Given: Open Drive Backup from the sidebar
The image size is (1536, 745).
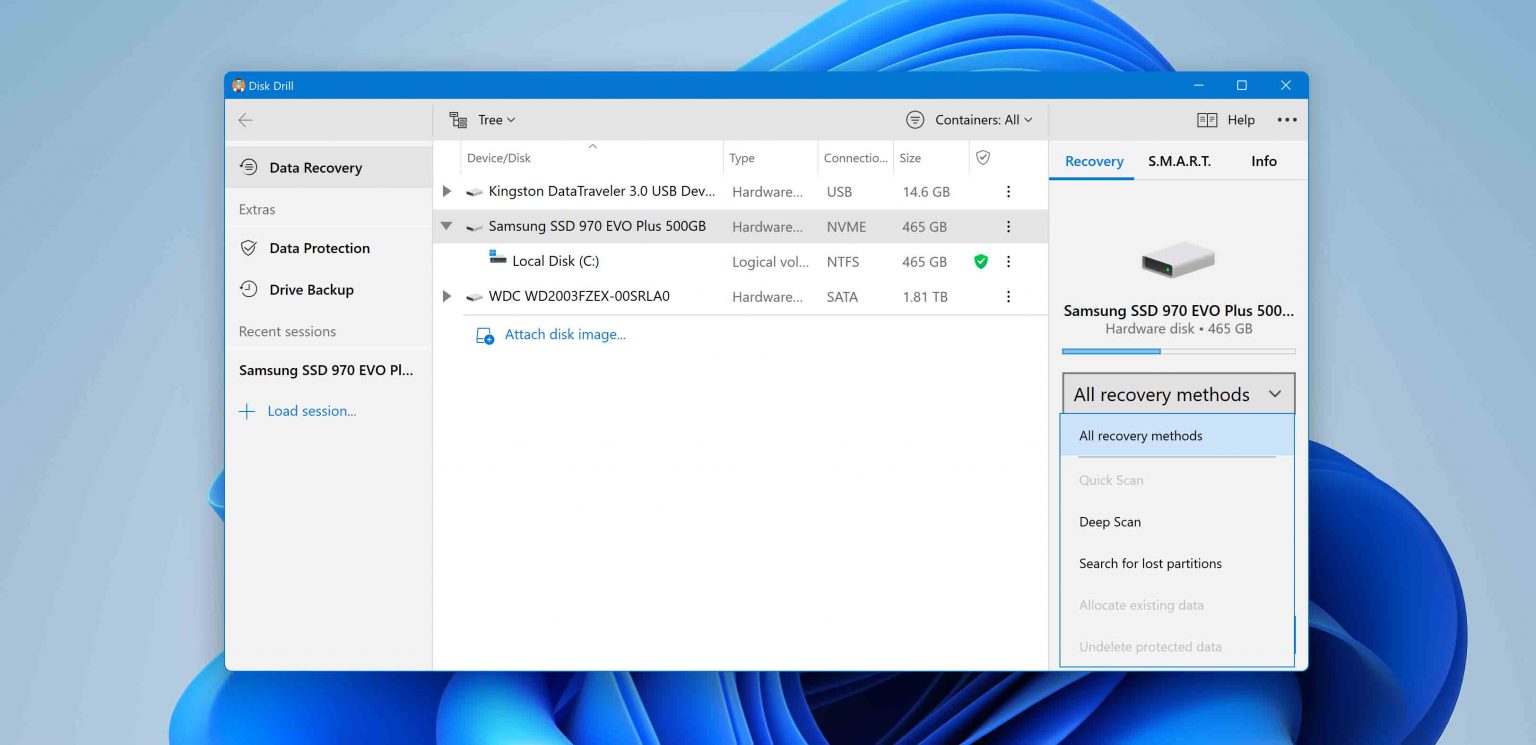Looking at the screenshot, I should (310, 289).
